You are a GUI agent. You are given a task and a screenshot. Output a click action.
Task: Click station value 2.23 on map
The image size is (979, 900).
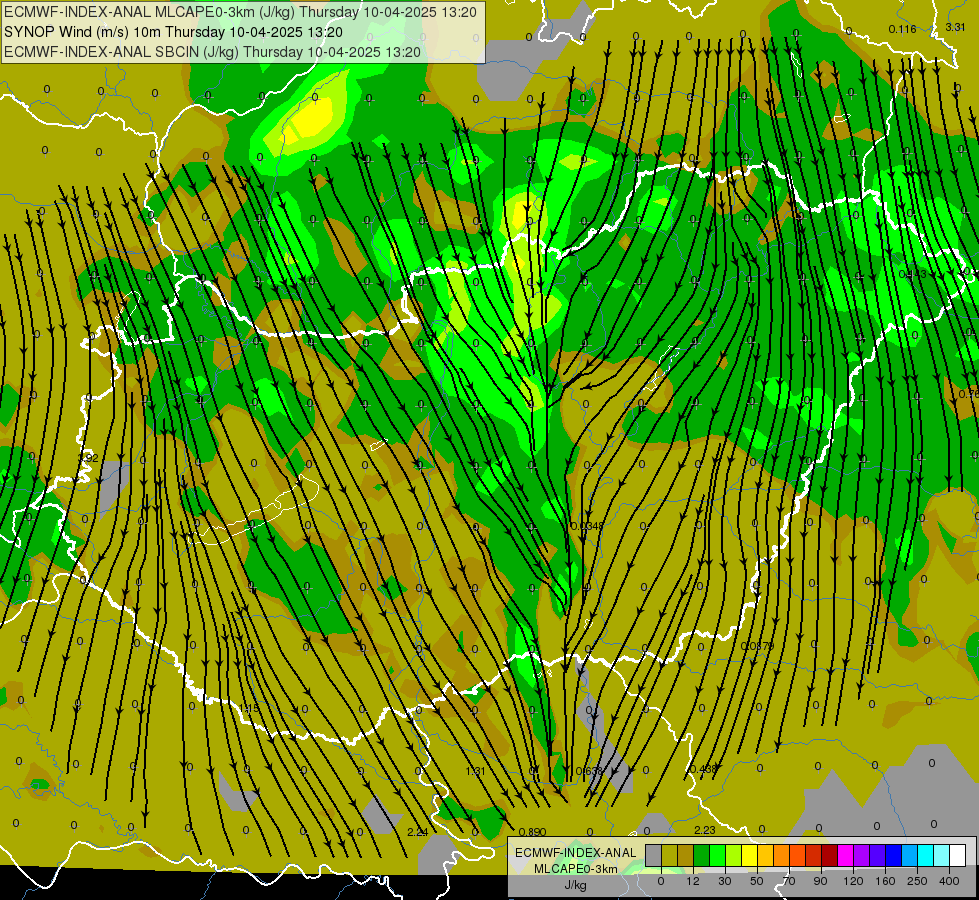705,830
